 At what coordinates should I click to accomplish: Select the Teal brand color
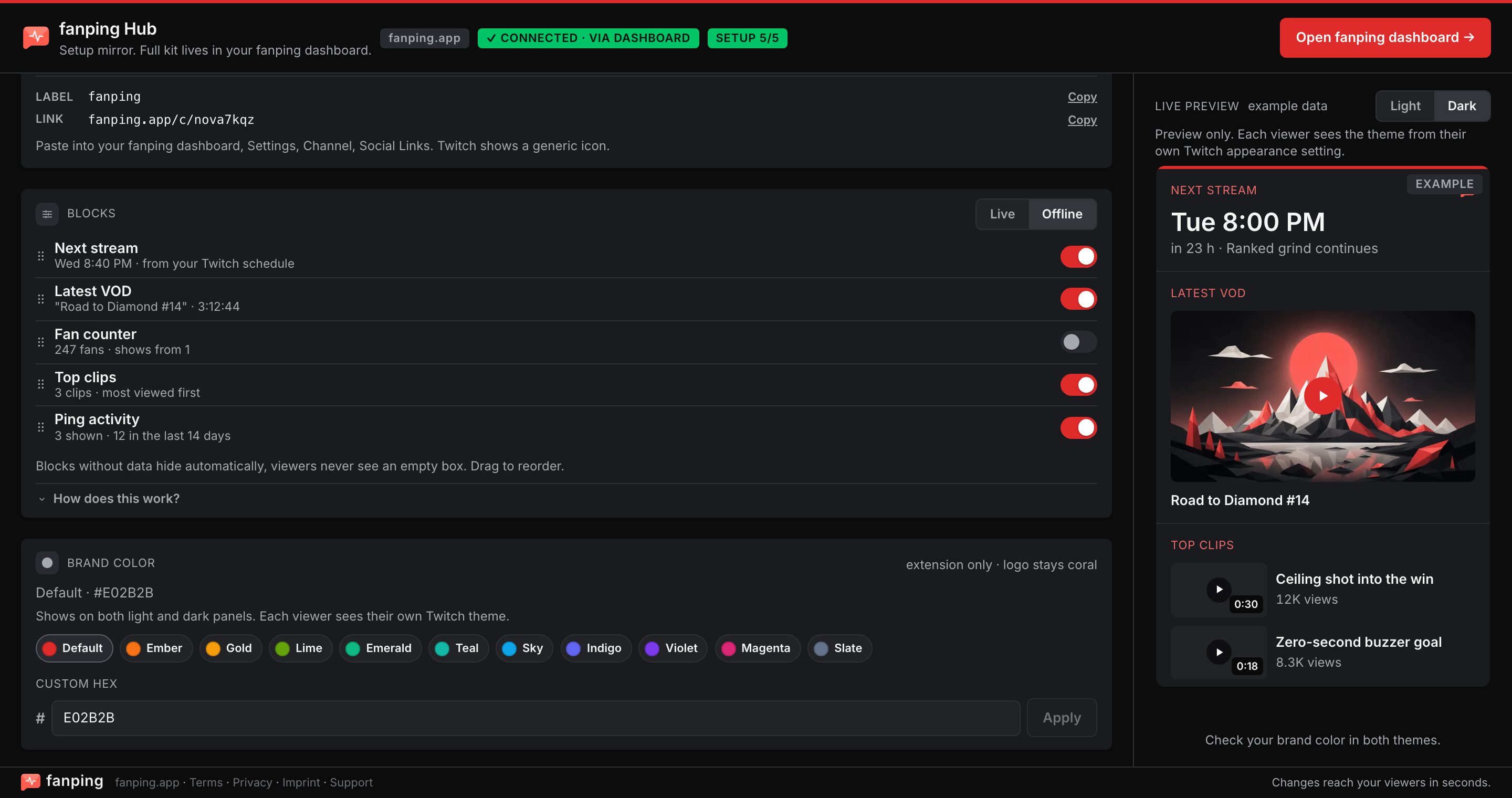pos(458,648)
